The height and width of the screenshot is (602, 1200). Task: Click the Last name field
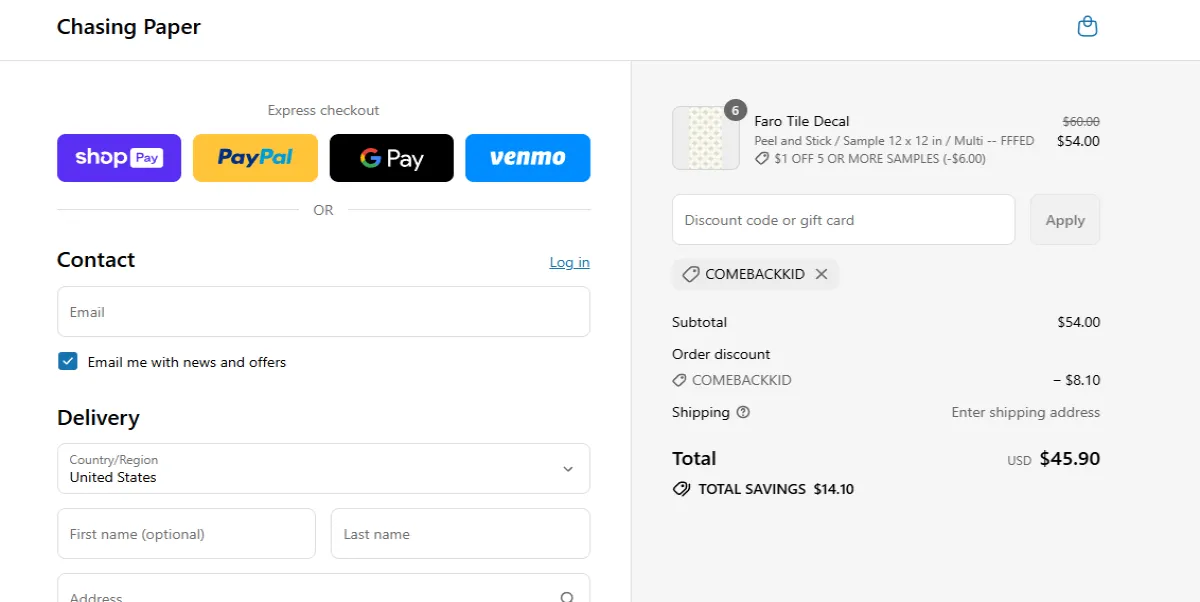point(460,533)
